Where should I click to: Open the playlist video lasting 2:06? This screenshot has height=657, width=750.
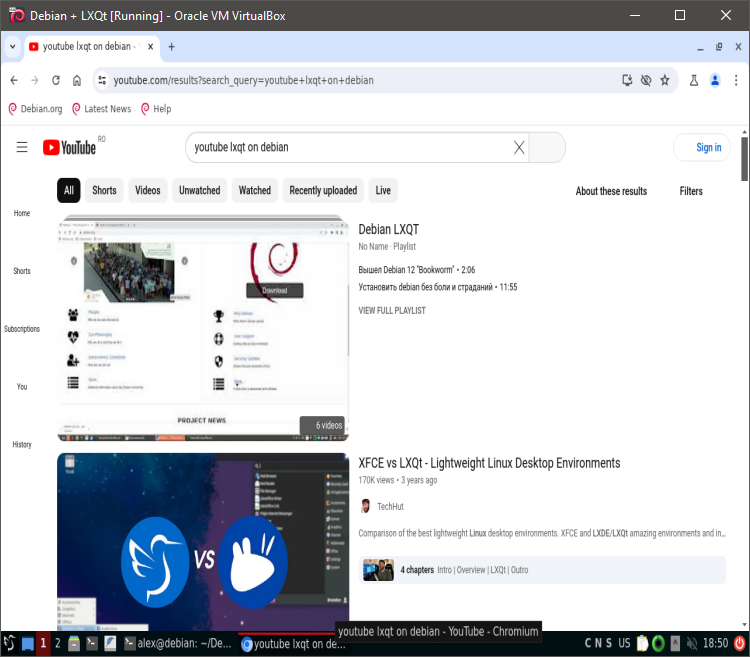click(x=417, y=270)
